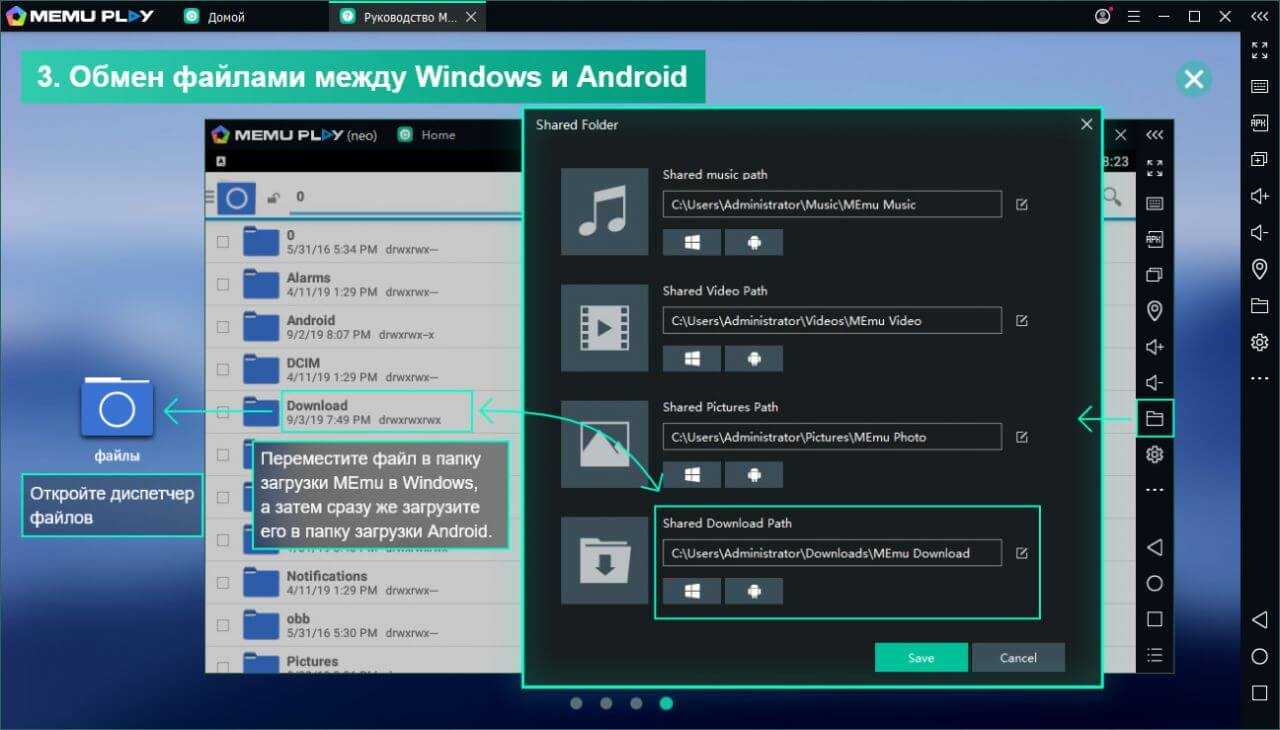Tap the Android home circle in outer sidebar
1280x730 pixels.
1259,657
